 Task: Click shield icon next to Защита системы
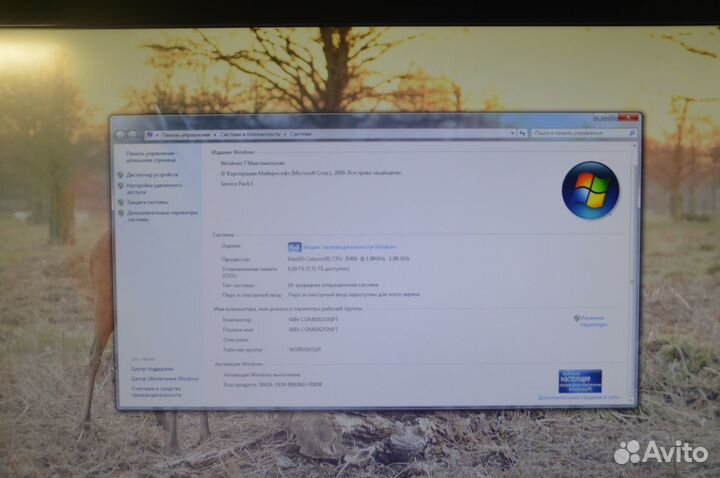click(x=121, y=202)
